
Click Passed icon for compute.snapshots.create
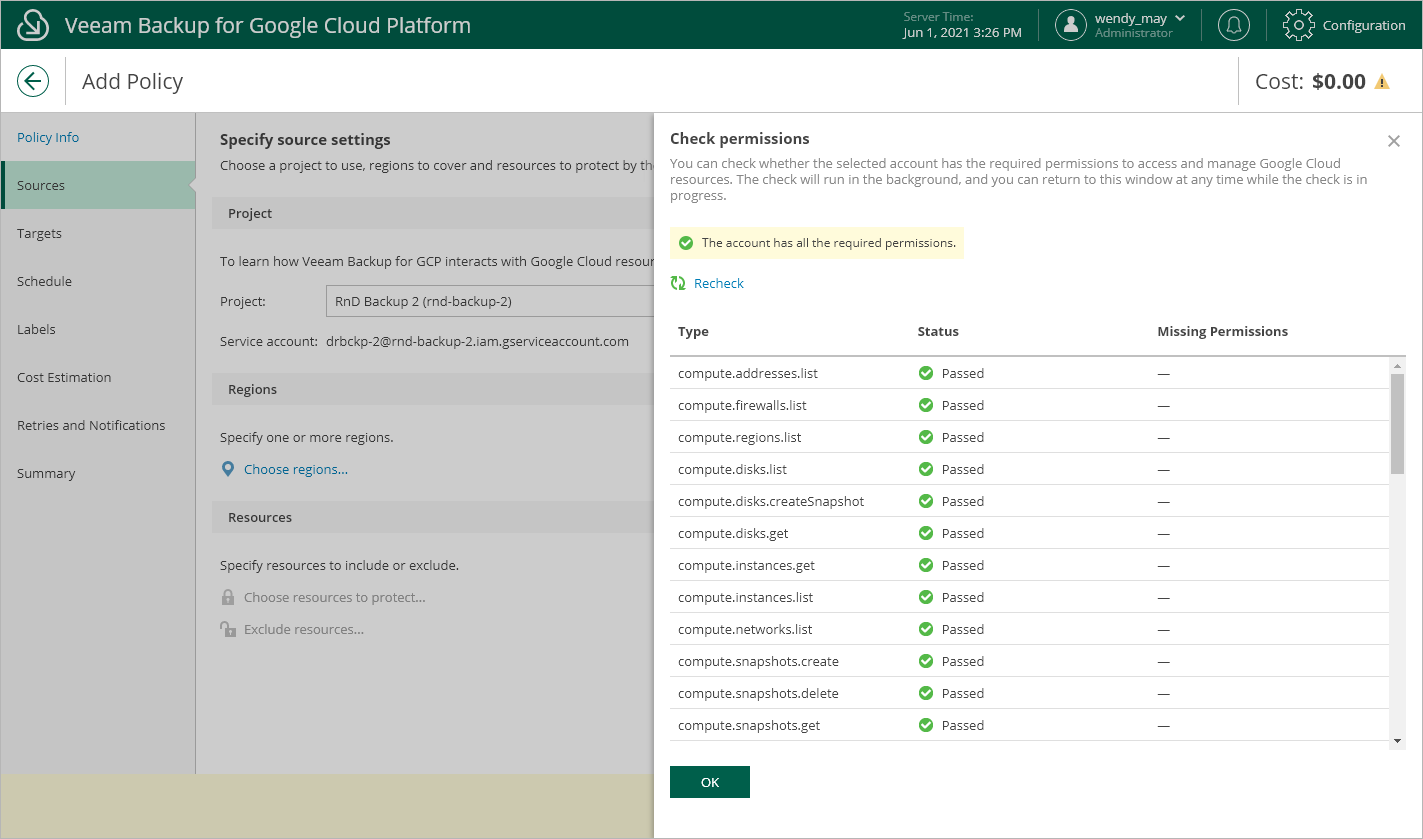926,661
